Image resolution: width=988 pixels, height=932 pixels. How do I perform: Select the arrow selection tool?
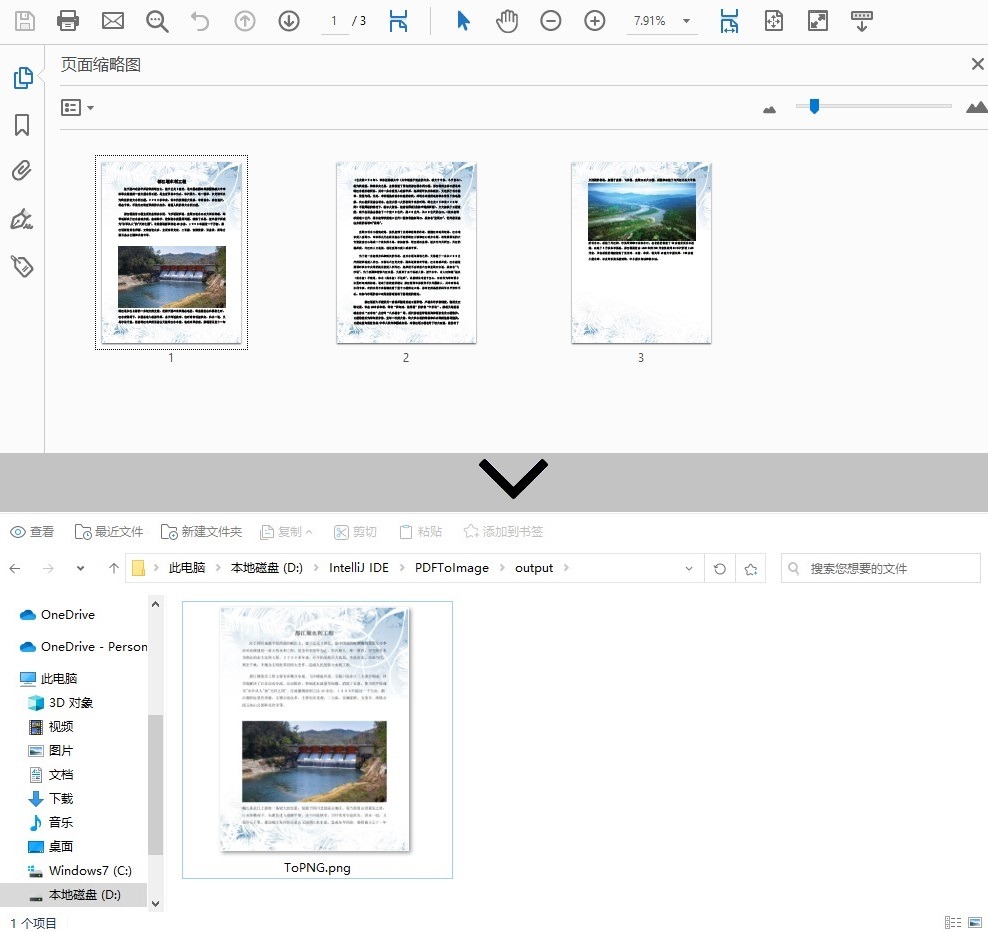(463, 21)
